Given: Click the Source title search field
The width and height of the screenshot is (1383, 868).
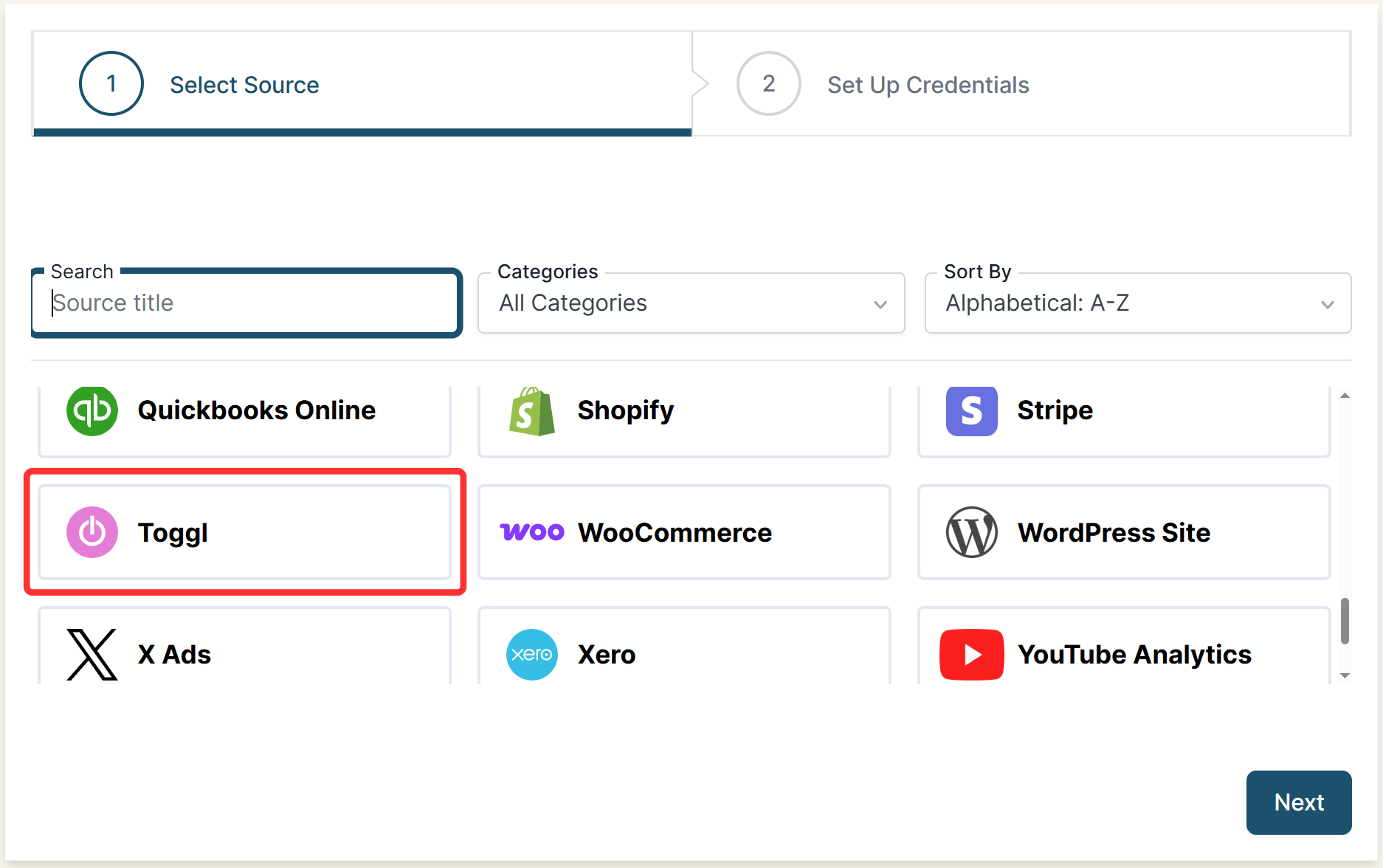Looking at the screenshot, I should click(x=246, y=303).
